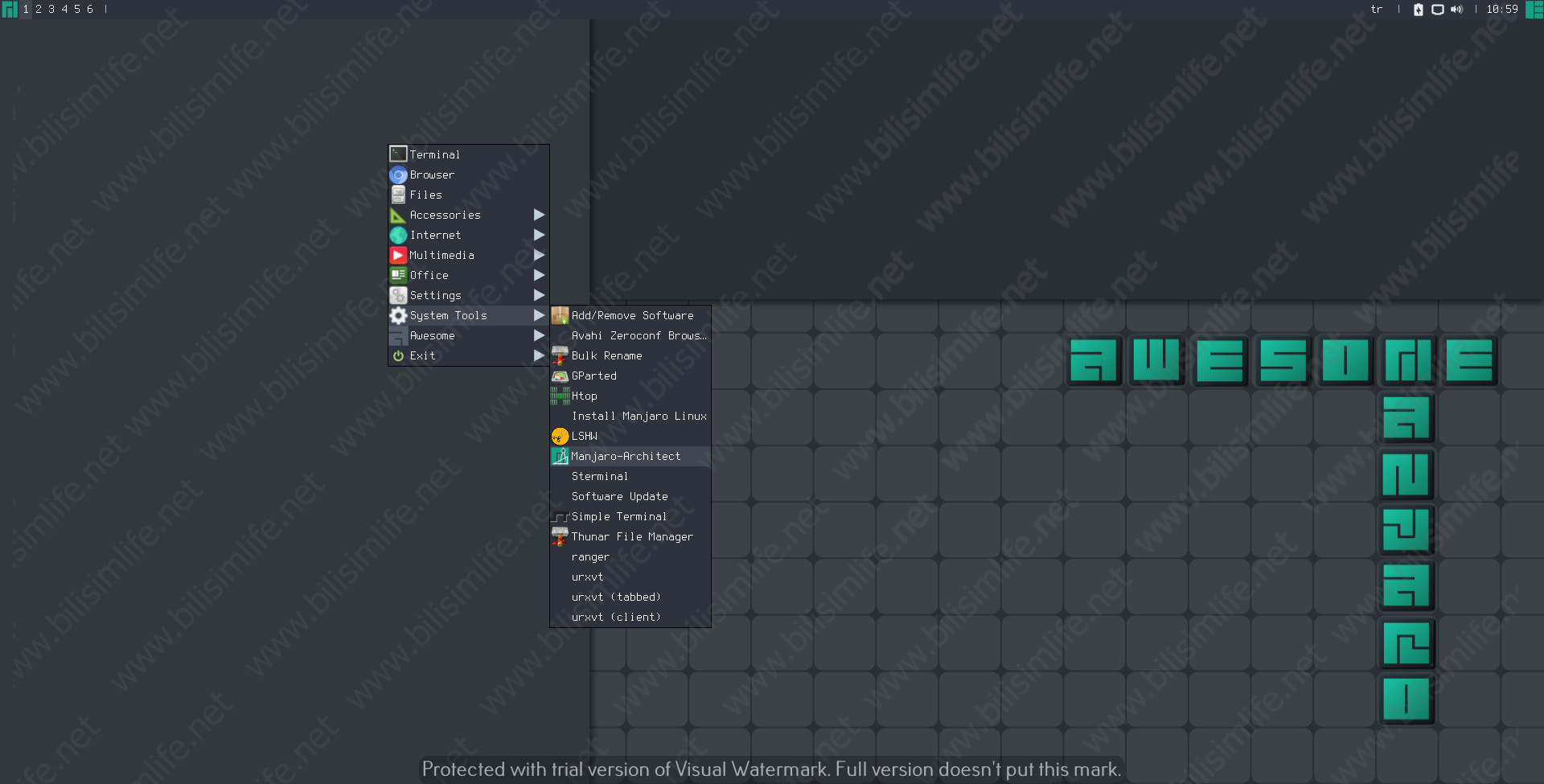Click the 10:59 clock
Viewport: 1544px width, 784px height.
coord(1502,10)
